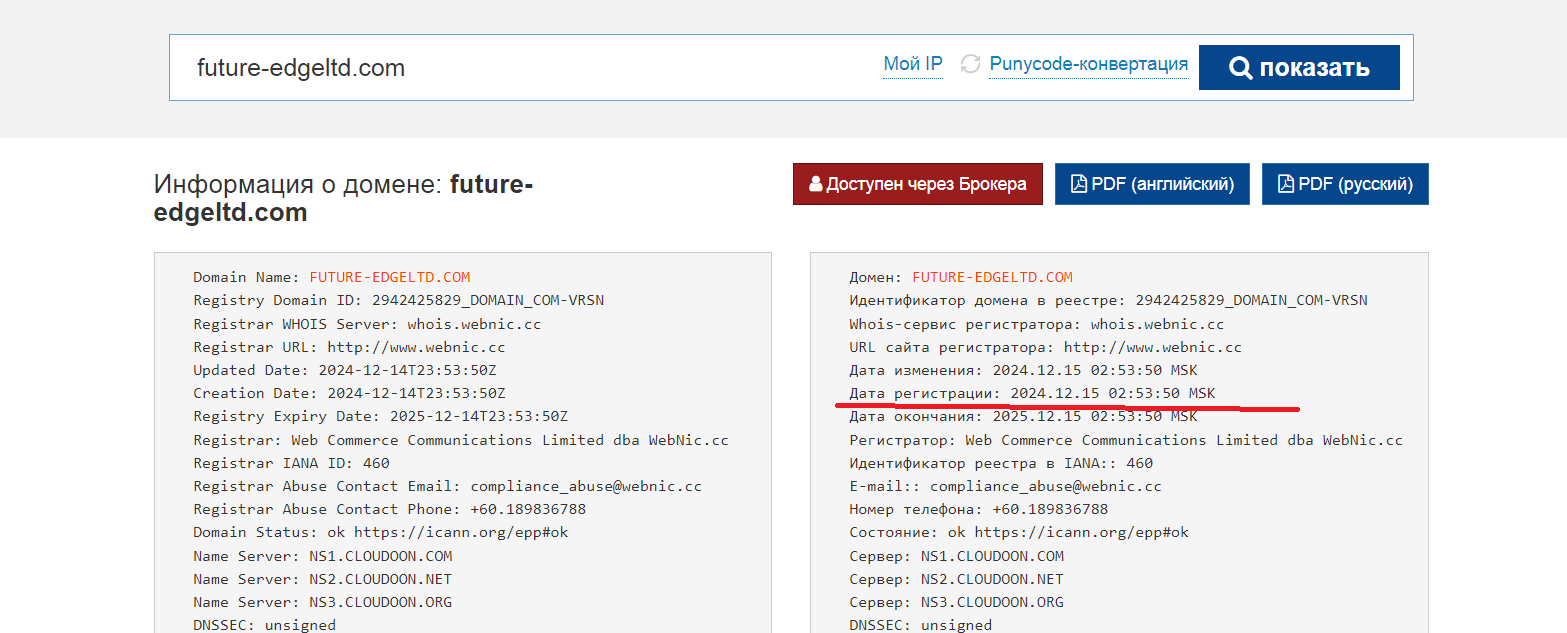The image size is (1567, 633).
Task: Download the PDF (русский) report
Action: 1345,184
